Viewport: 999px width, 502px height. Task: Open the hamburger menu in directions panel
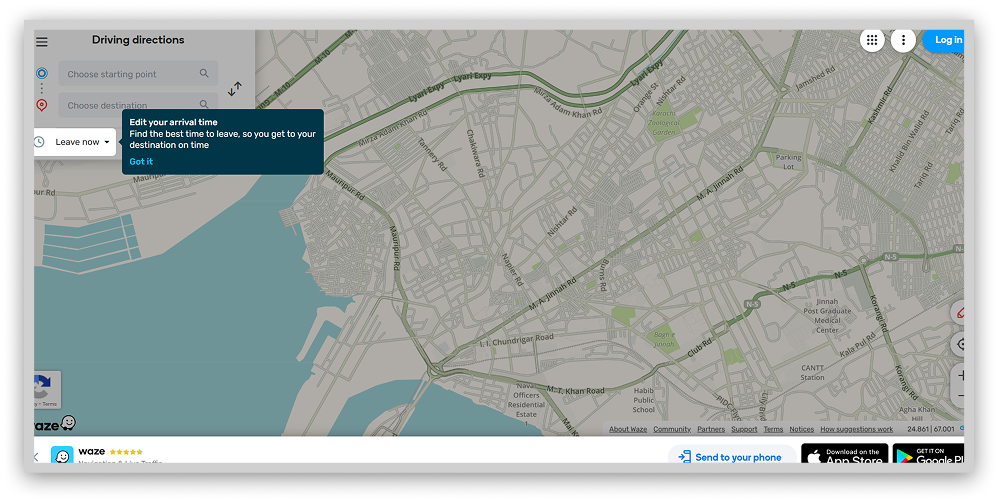point(42,42)
